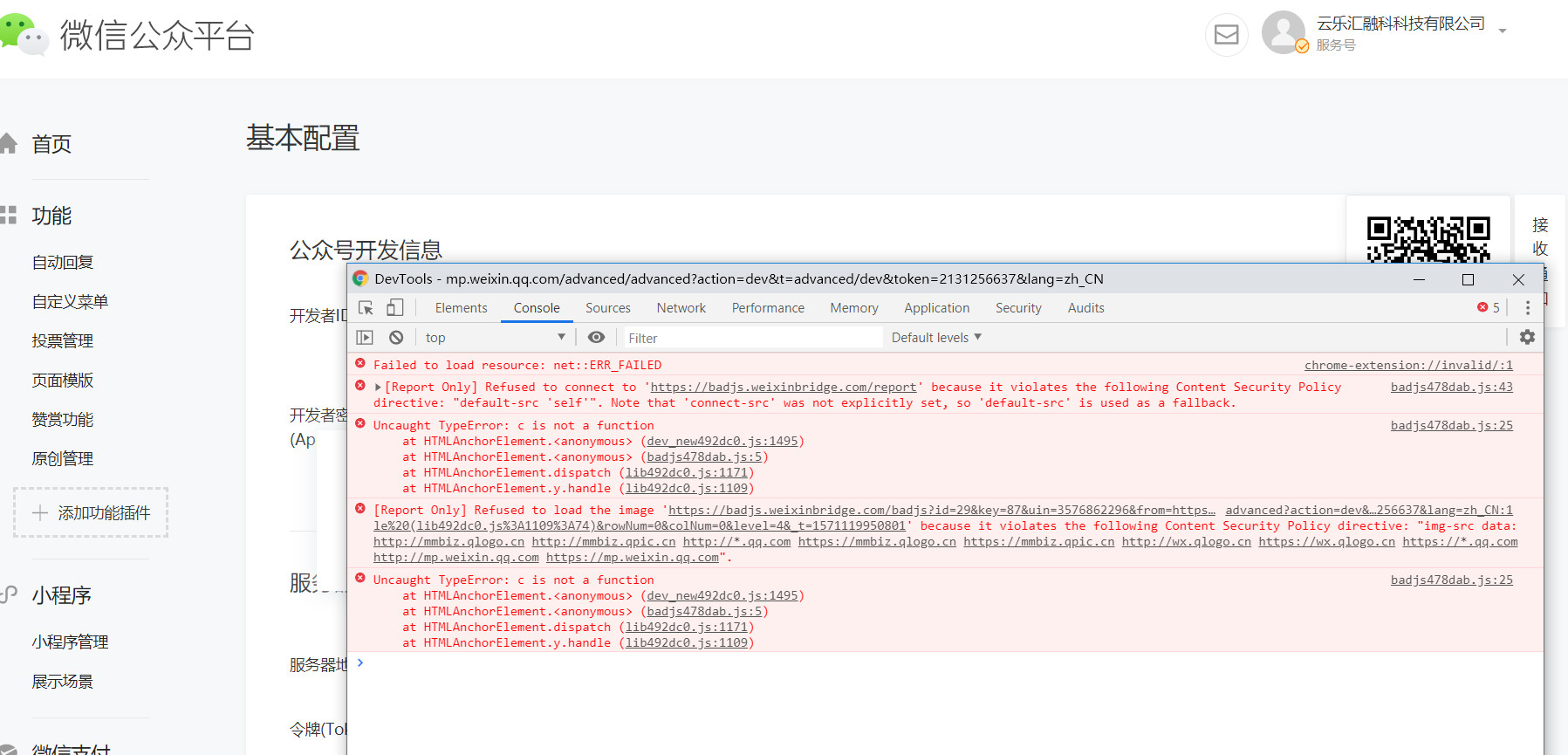This screenshot has height=755, width=1568.
Task: Open console settings gear icon
Action: [x=1527, y=337]
